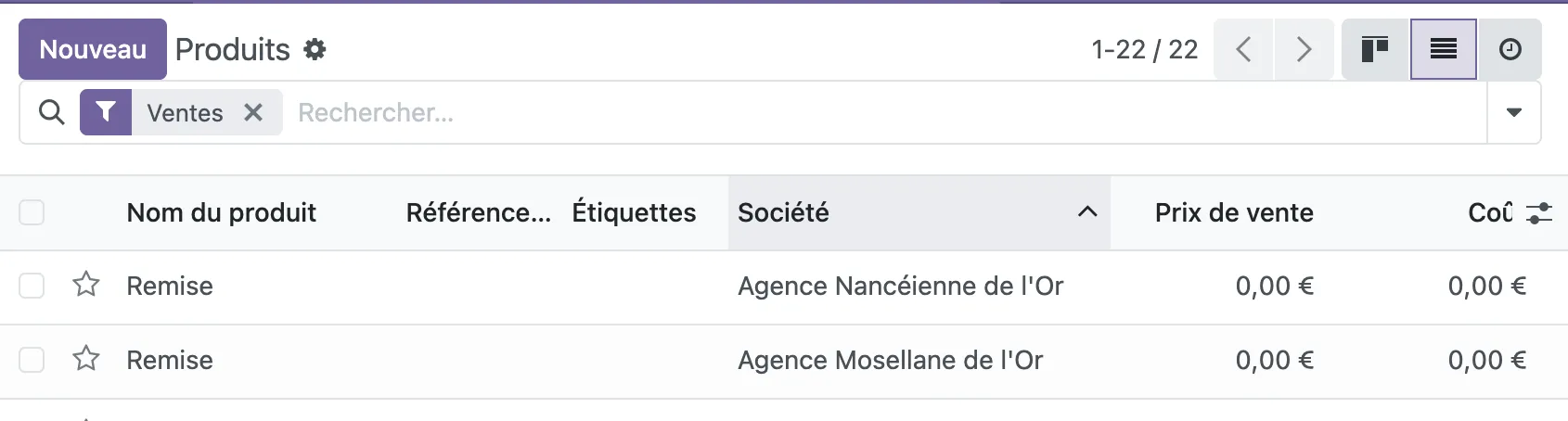Viewport: 1568px width, 421px height.
Task: Sort by the Nom du produit column
Action: pos(222,212)
